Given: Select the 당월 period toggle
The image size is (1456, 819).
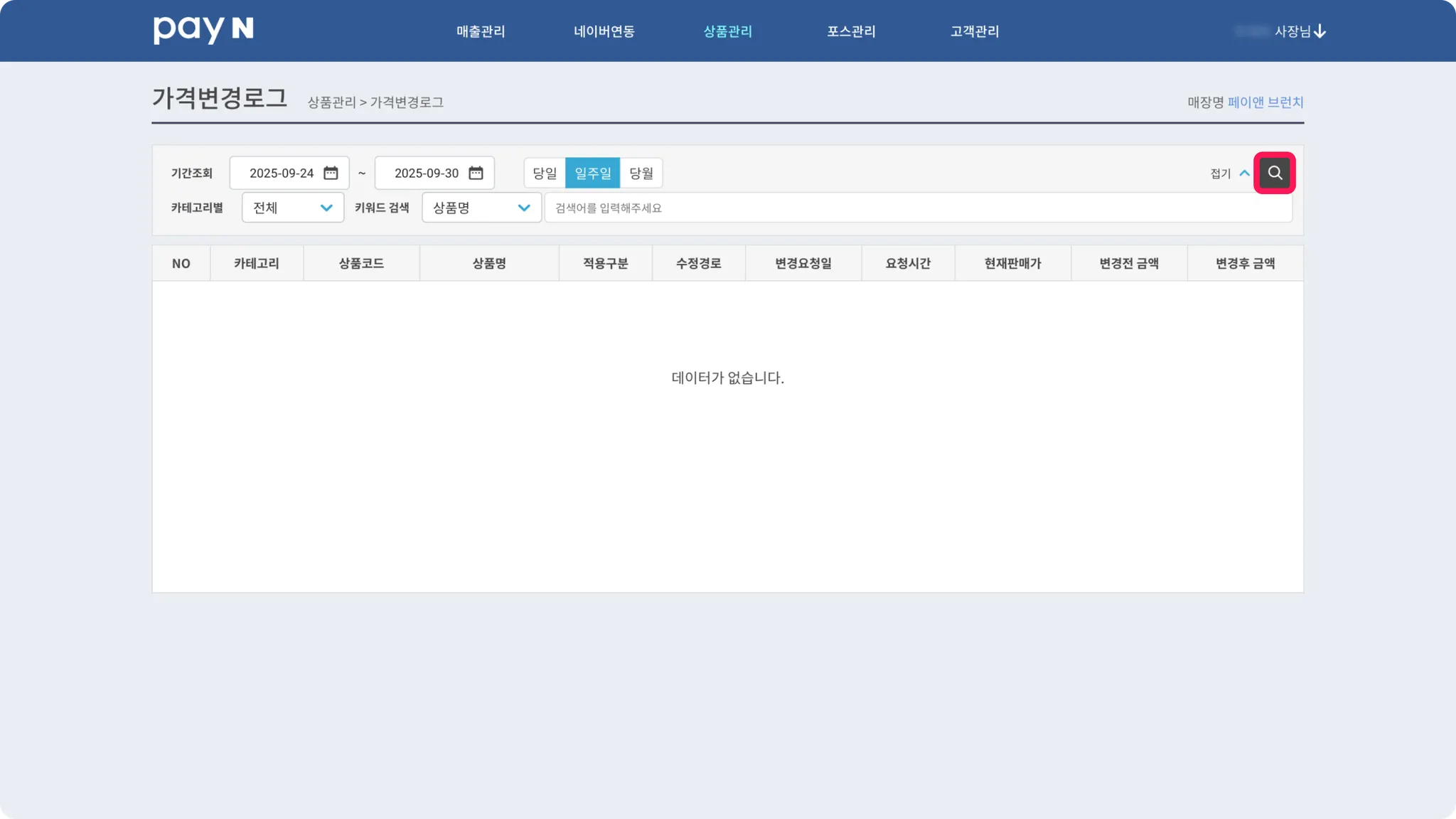Looking at the screenshot, I should (641, 173).
